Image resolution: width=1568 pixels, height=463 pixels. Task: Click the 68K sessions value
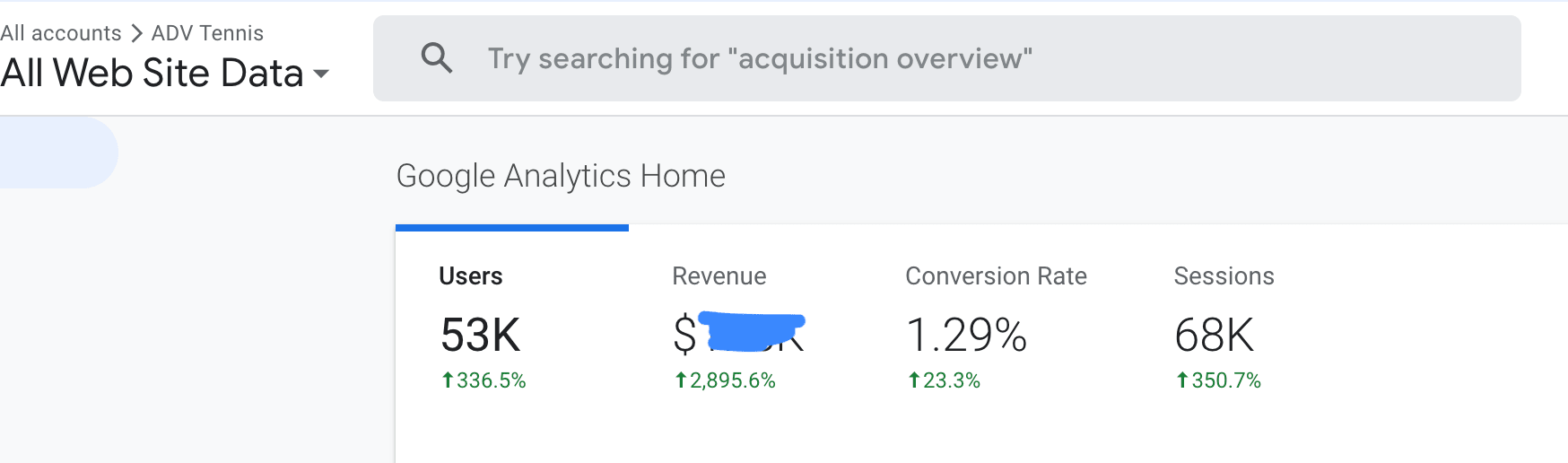[x=1214, y=336]
